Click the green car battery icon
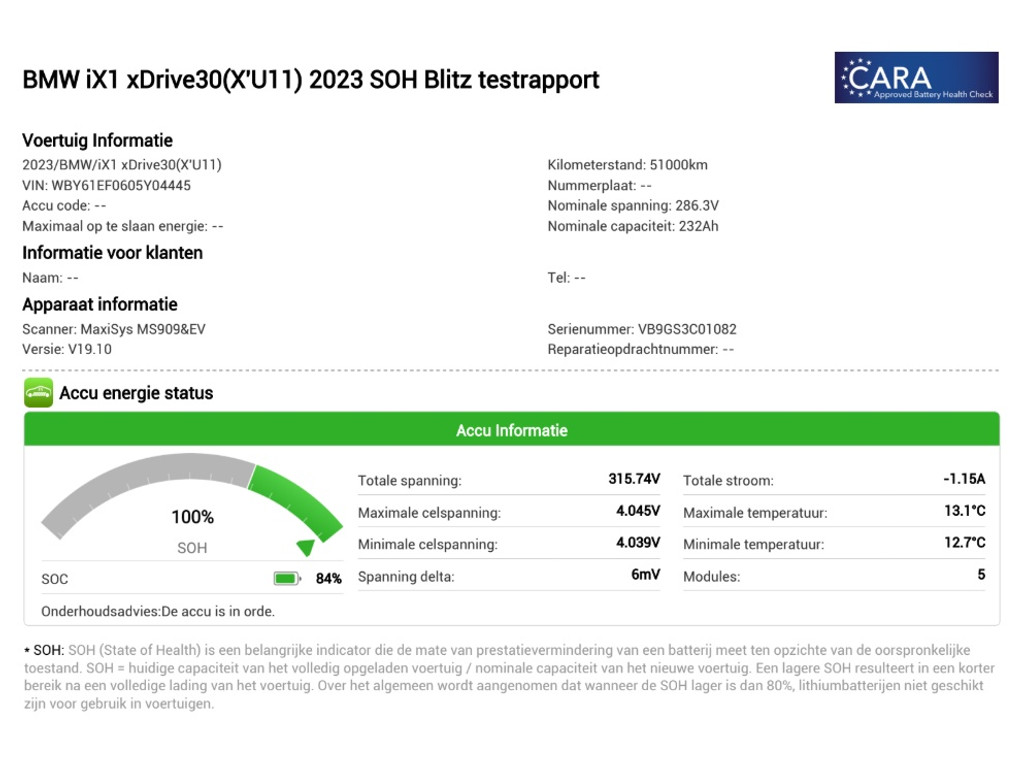This screenshot has height=768, width=1024. (x=38, y=393)
